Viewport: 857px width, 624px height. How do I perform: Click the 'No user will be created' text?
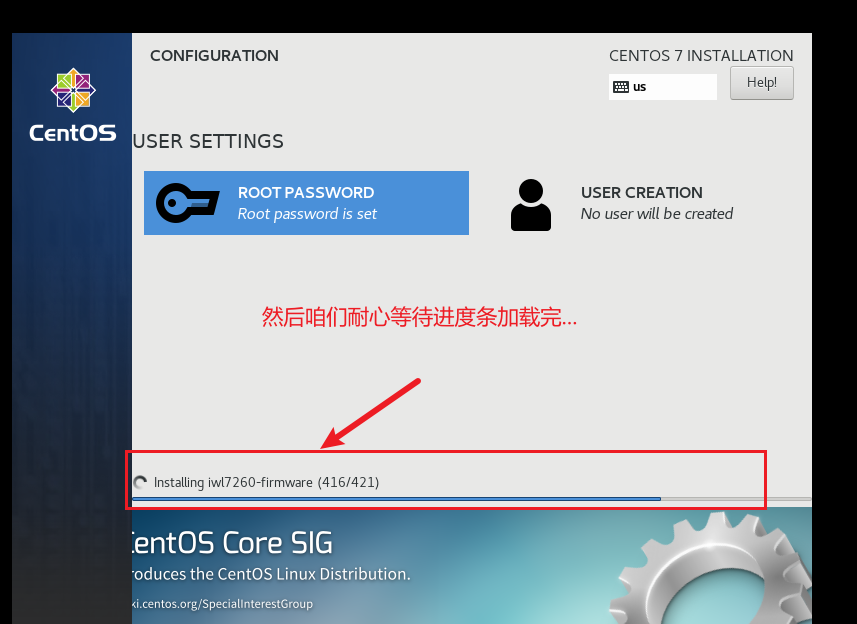click(x=657, y=214)
